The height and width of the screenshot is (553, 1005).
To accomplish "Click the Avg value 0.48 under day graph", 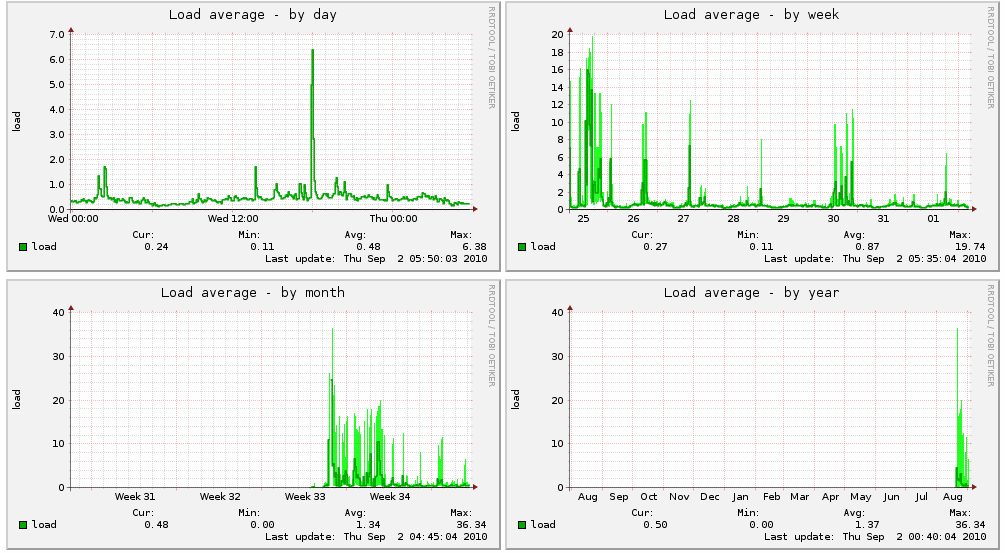I will (368, 247).
